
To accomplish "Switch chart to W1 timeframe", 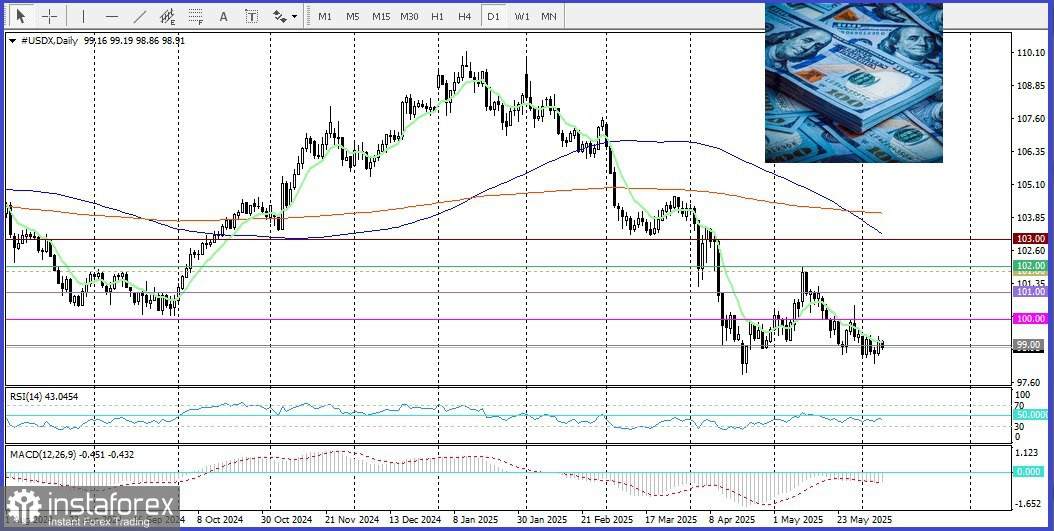I will [522, 16].
